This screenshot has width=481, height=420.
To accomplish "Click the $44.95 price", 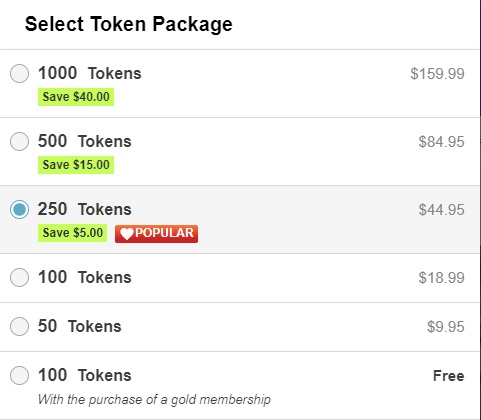I will (x=441, y=210).
